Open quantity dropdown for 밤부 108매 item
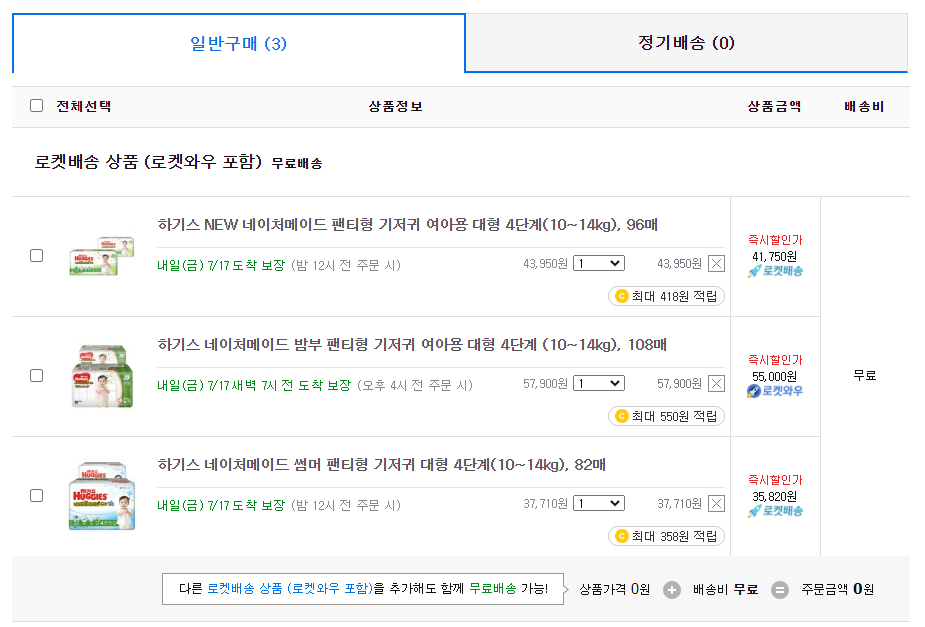Image resolution: width=925 pixels, height=627 pixels. (599, 383)
